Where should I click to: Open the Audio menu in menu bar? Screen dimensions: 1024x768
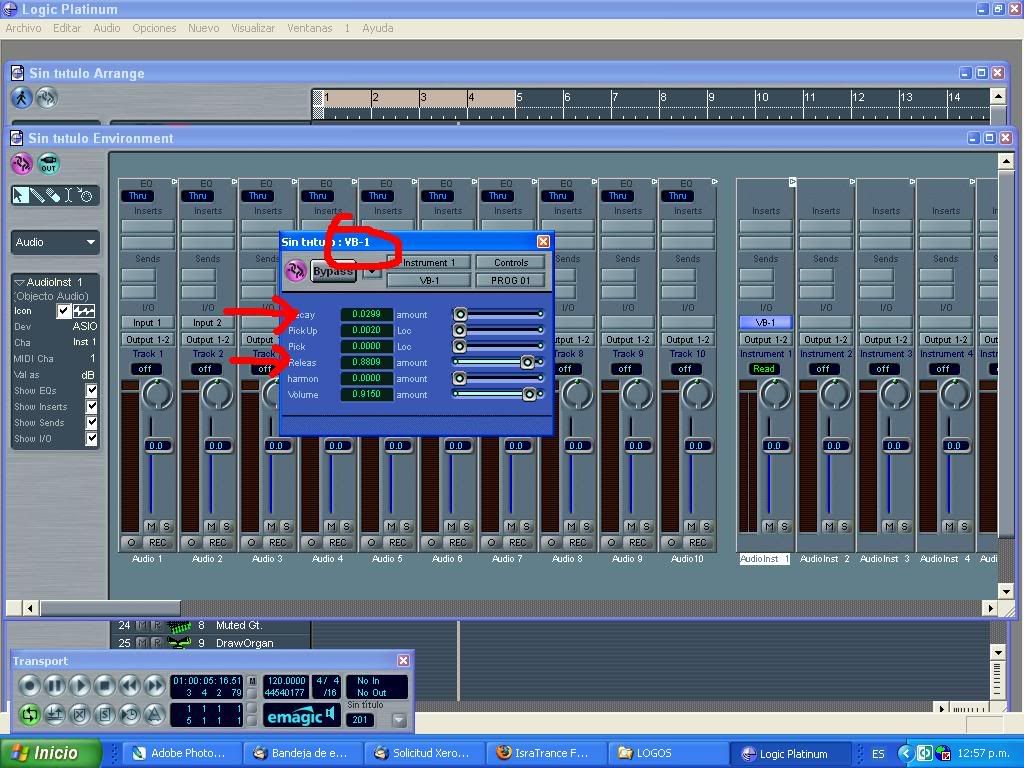tap(106, 28)
